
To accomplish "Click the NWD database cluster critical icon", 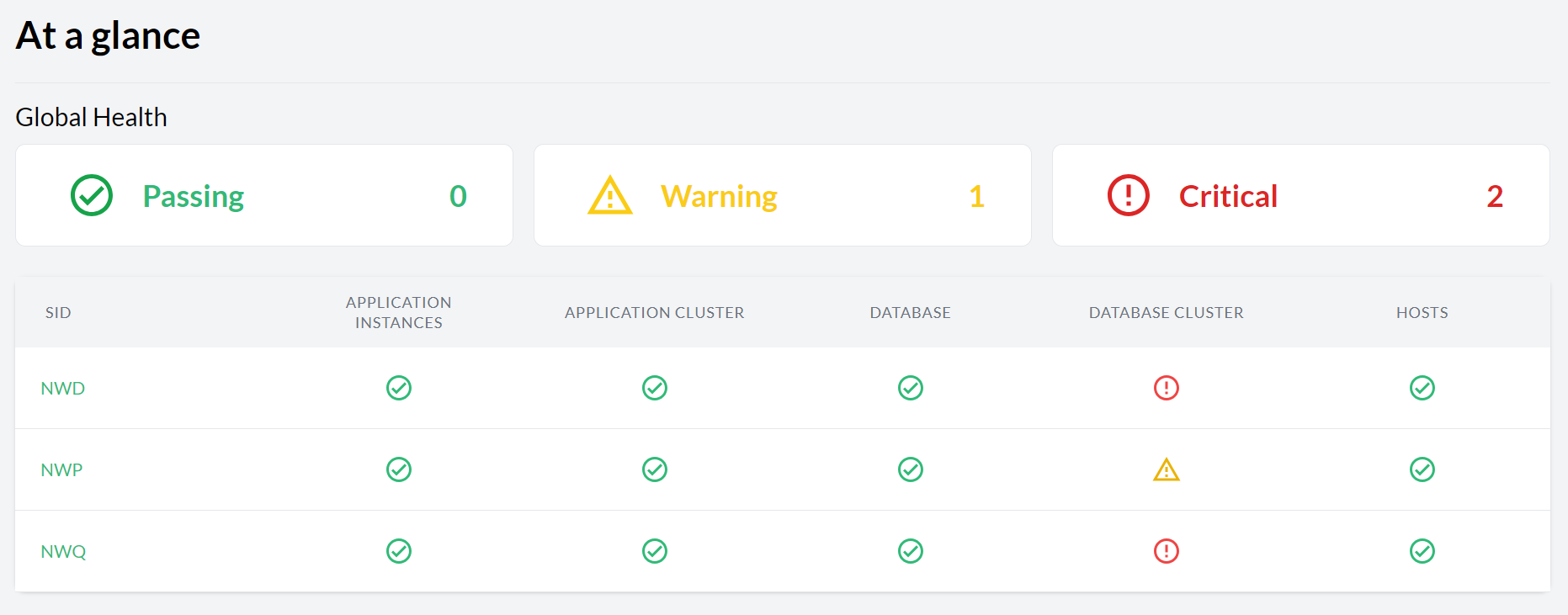I will [1166, 388].
